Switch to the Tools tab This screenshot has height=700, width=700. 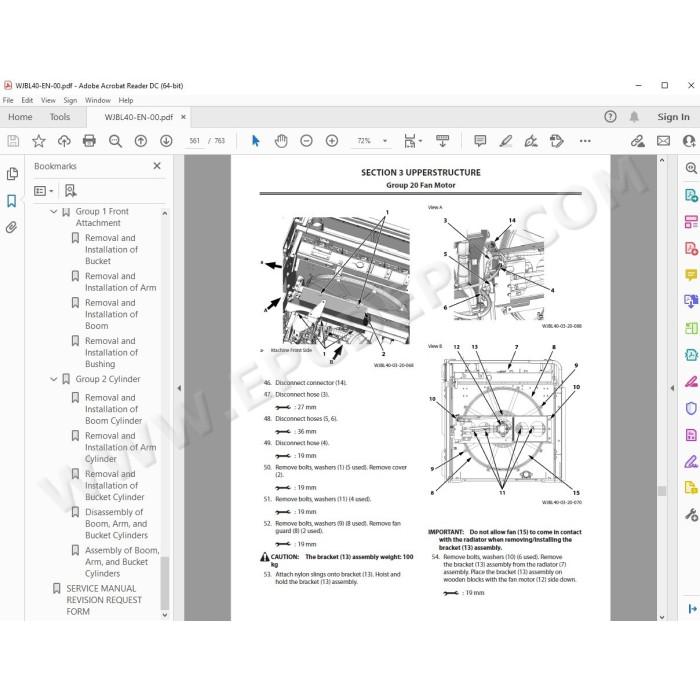click(60, 117)
